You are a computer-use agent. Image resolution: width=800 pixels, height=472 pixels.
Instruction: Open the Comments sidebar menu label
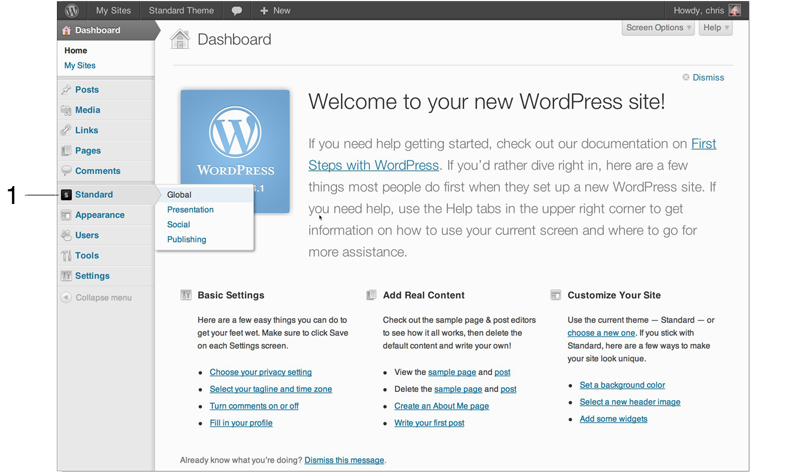(98, 171)
